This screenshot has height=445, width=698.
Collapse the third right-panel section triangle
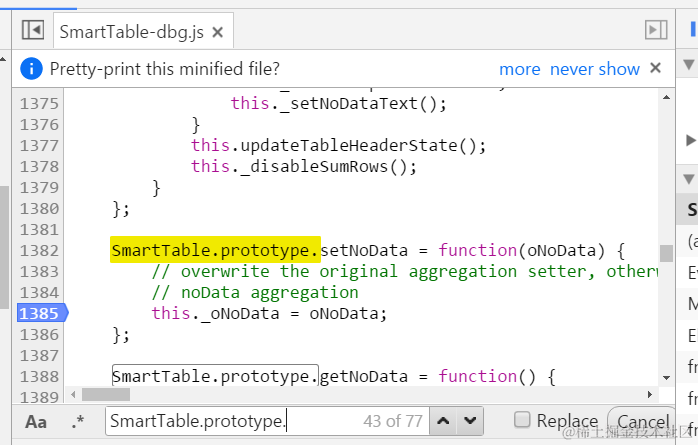(x=689, y=179)
